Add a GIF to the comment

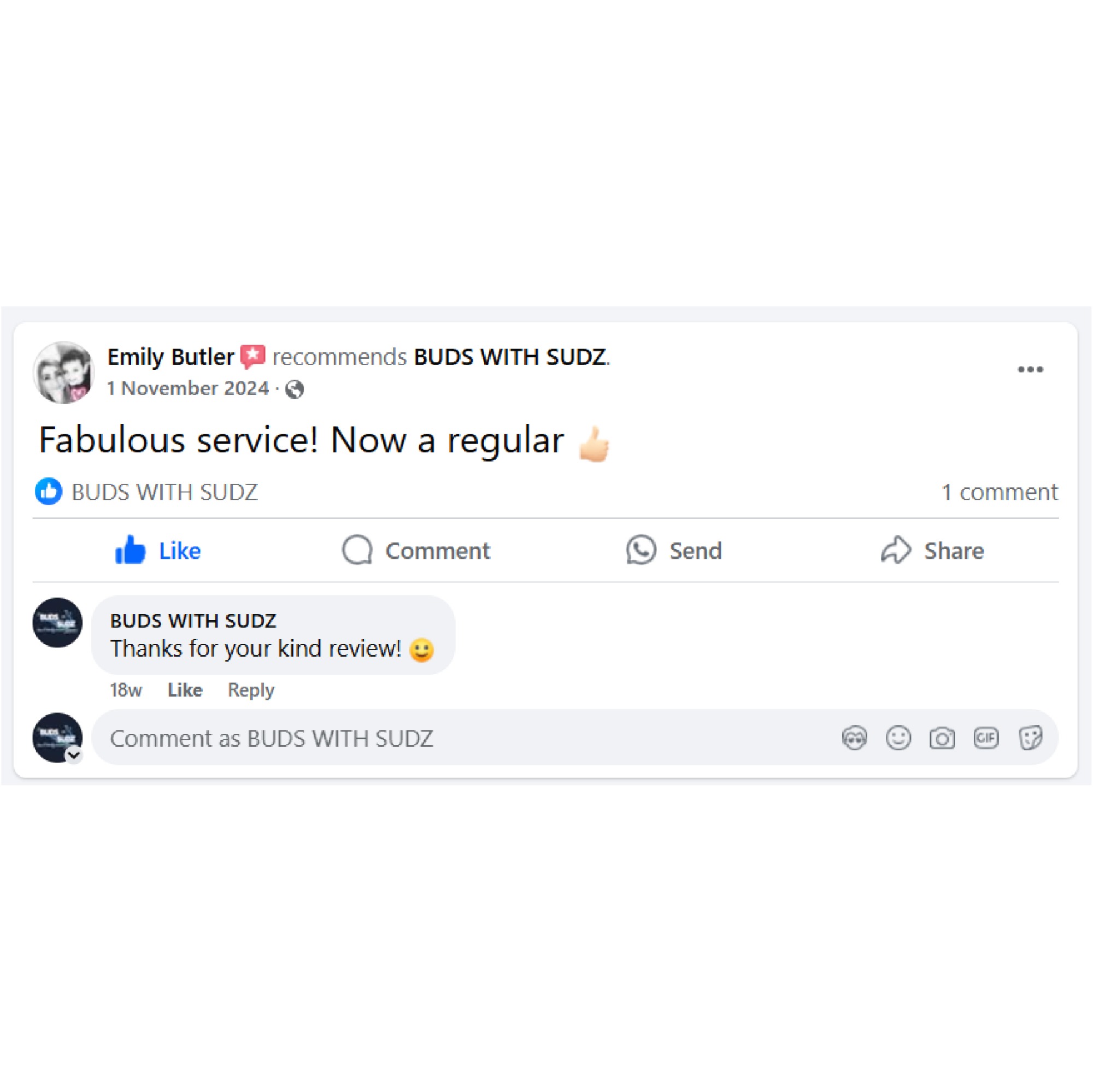[x=986, y=738]
